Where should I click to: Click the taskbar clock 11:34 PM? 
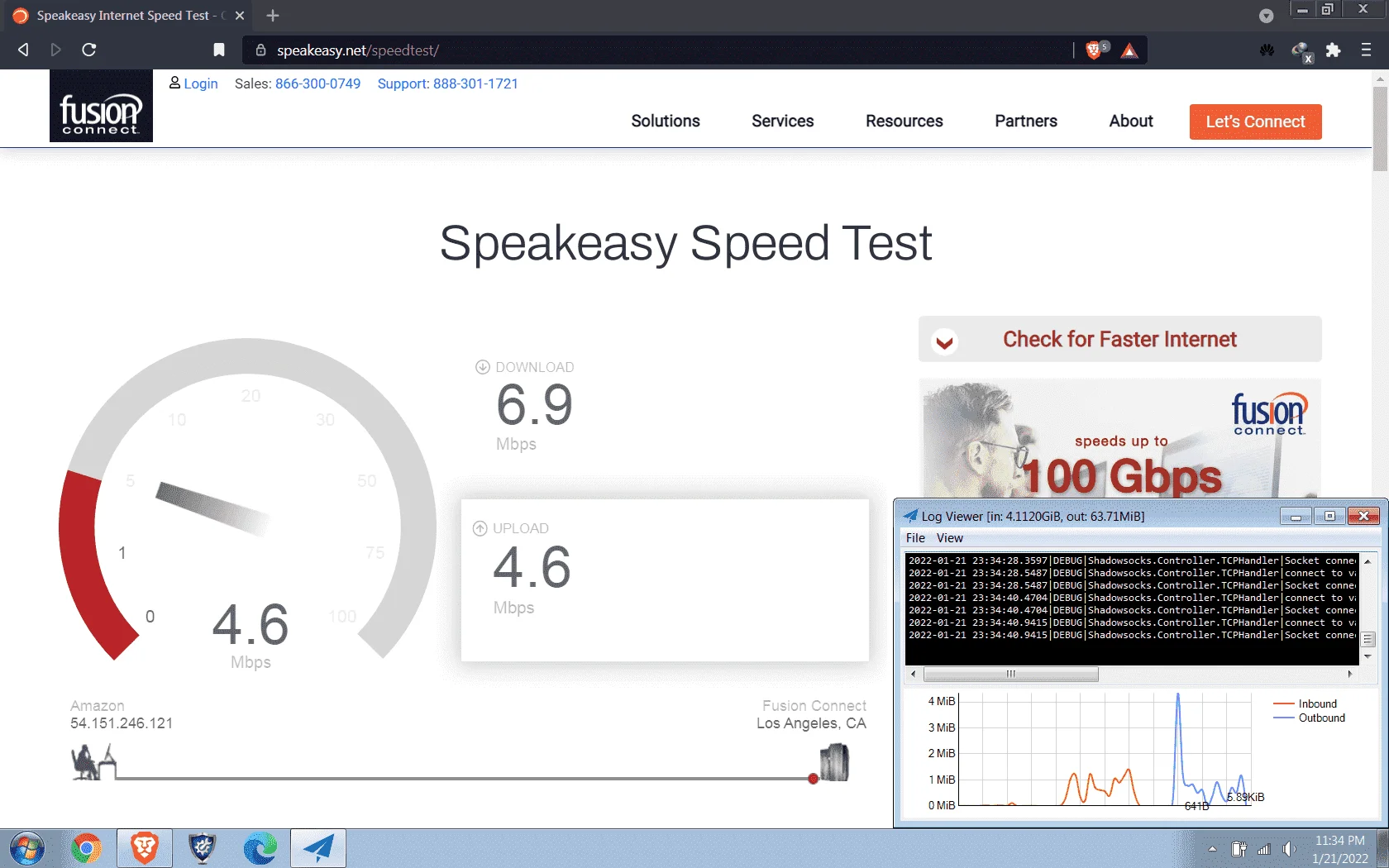pos(1340,841)
